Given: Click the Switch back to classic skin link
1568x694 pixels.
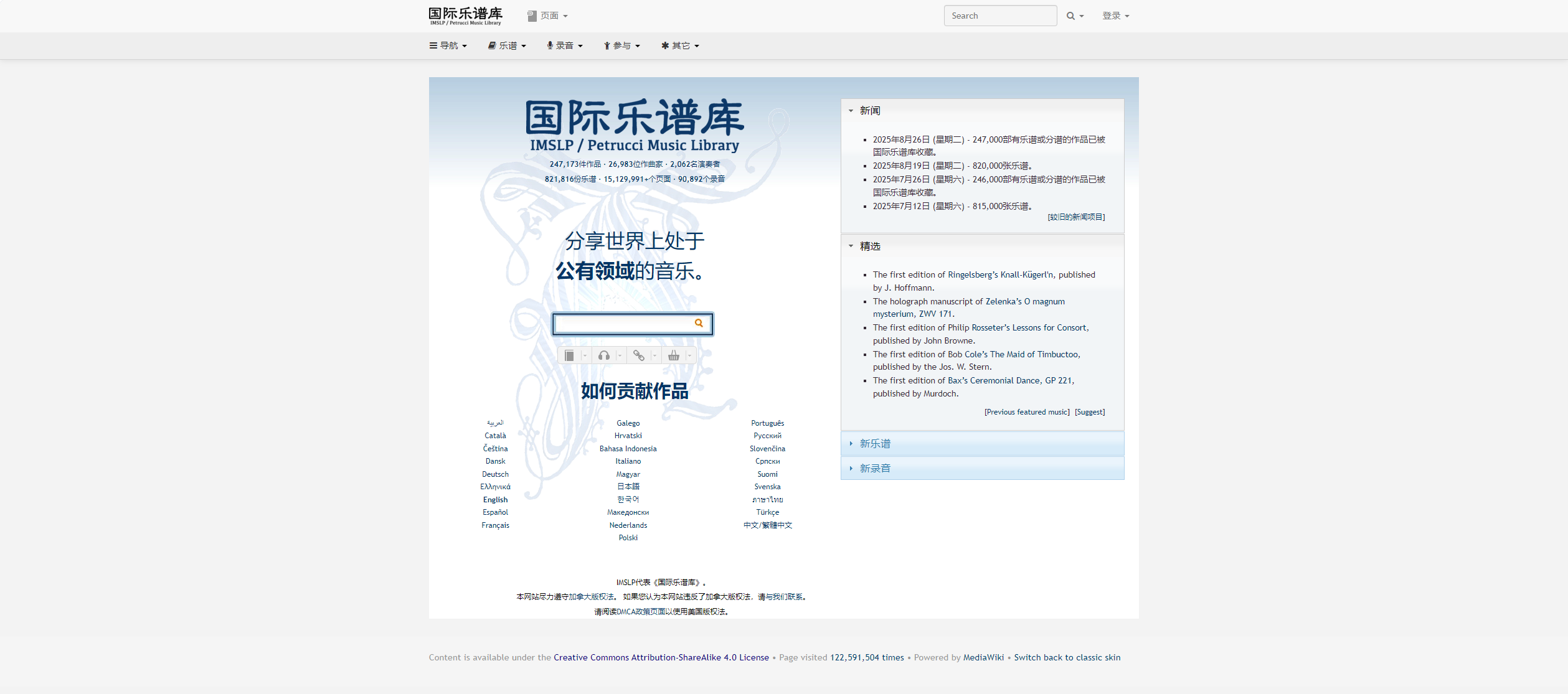Looking at the screenshot, I should (1067, 657).
